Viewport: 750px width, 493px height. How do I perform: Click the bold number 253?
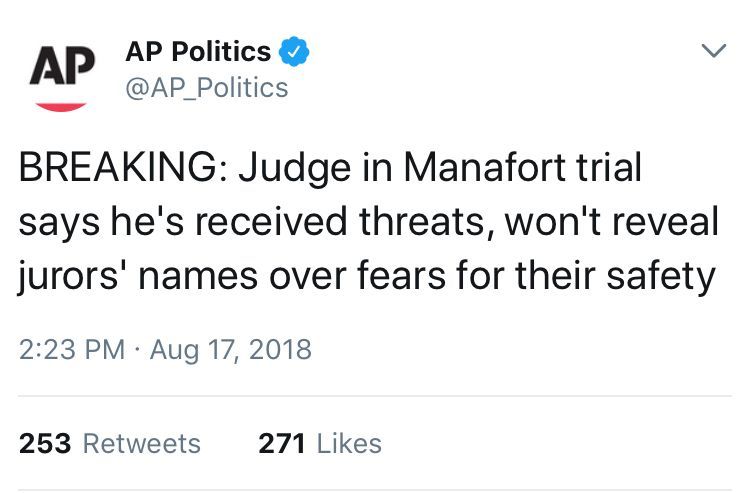click(45, 443)
